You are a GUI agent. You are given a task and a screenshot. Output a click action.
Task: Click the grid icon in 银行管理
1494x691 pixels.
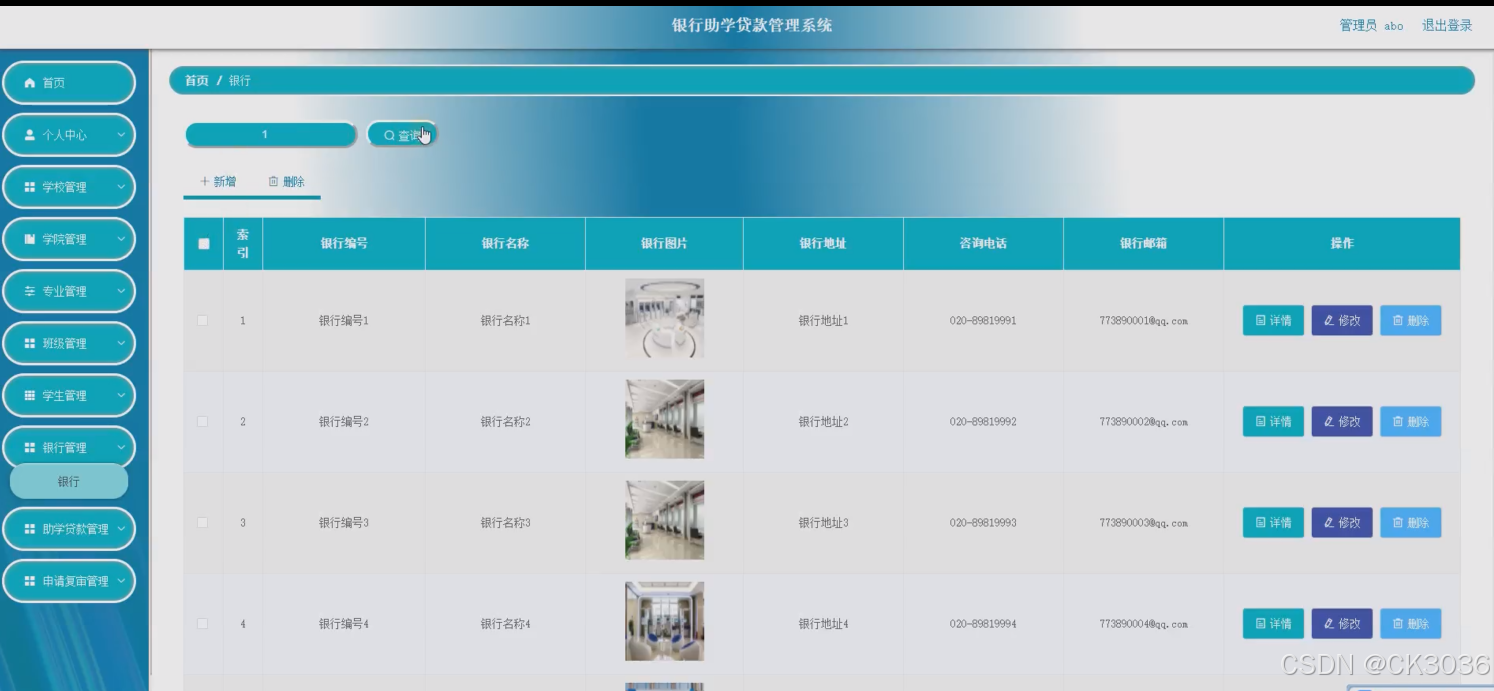30,447
